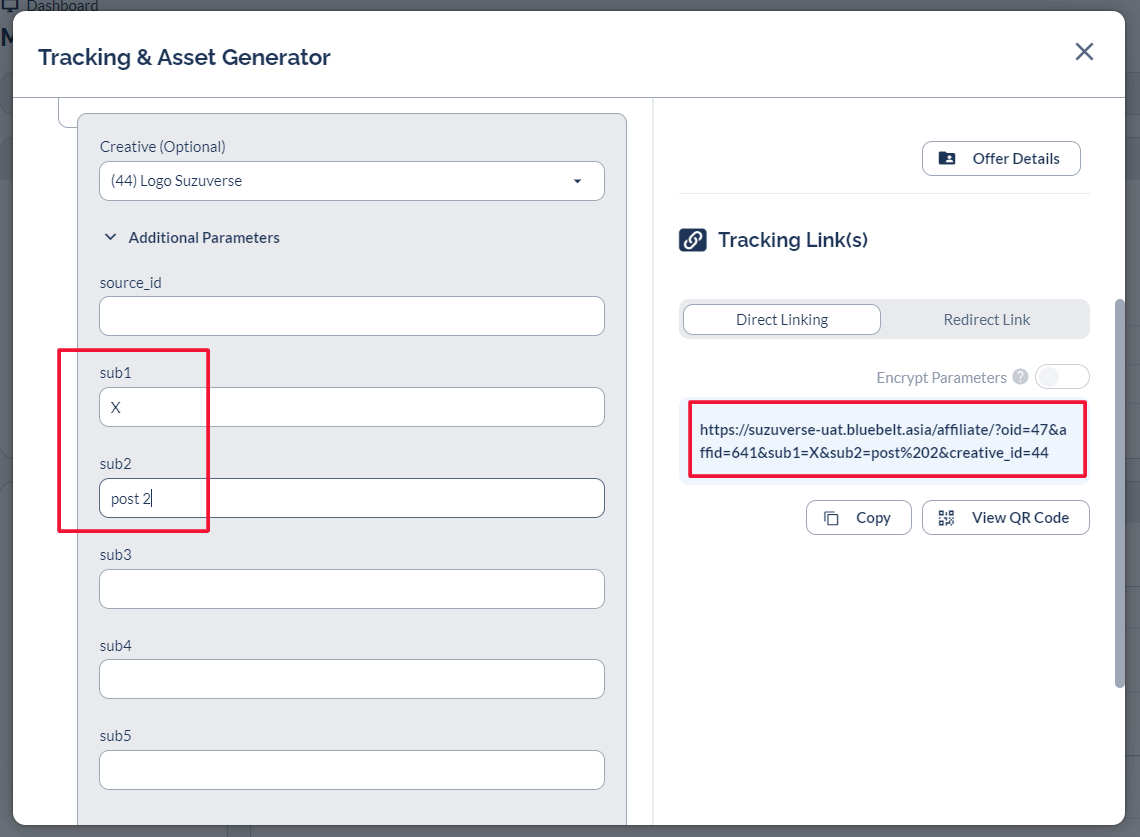Click the dialog's vertical scrollbar
This screenshot has height=837, width=1140.
[1119, 490]
